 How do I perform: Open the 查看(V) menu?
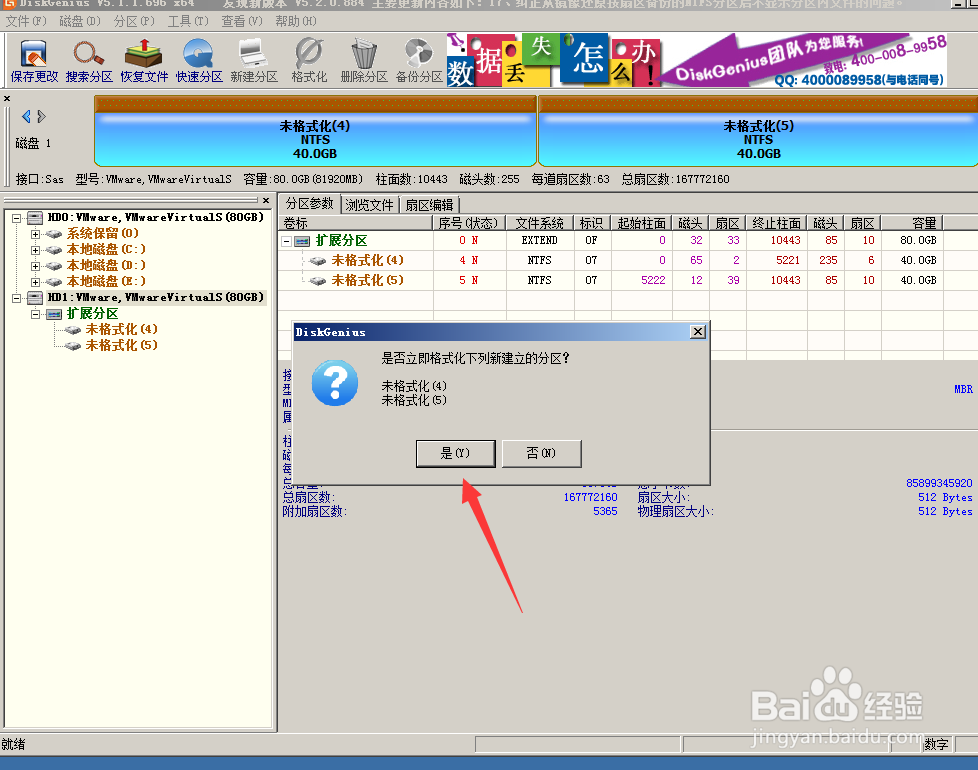coord(242,21)
